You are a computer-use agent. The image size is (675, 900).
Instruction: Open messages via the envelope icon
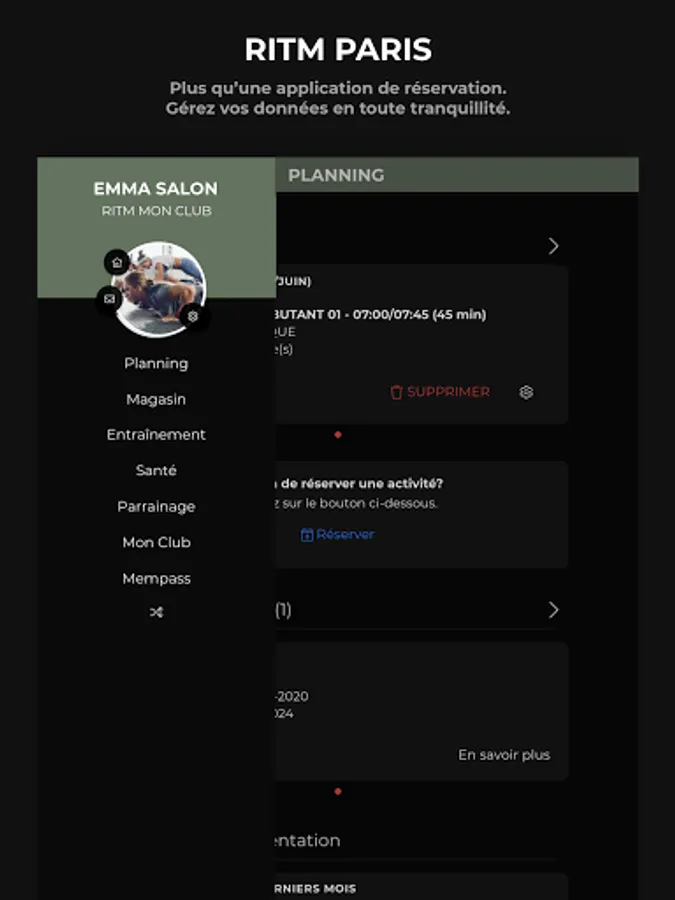[109, 299]
